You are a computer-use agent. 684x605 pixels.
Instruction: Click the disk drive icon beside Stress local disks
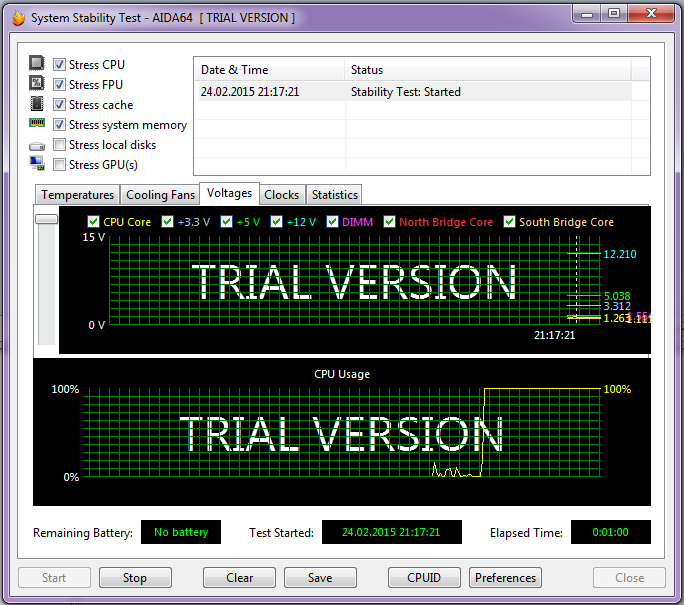pos(37,146)
